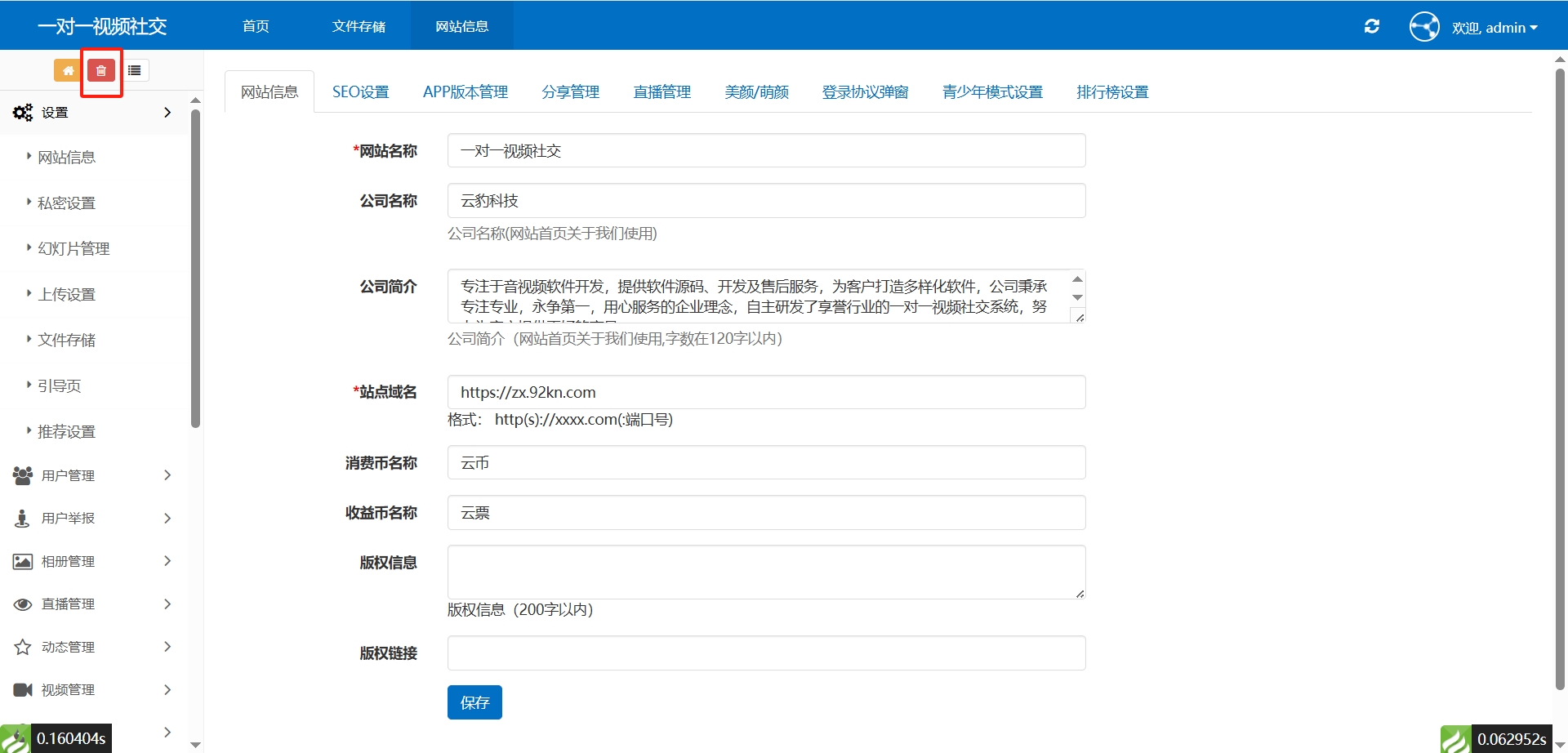Click the 网站名称 input field
Image resolution: width=1568 pixels, height=753 pixels.
pyautogui.click(x=766, y=150)
